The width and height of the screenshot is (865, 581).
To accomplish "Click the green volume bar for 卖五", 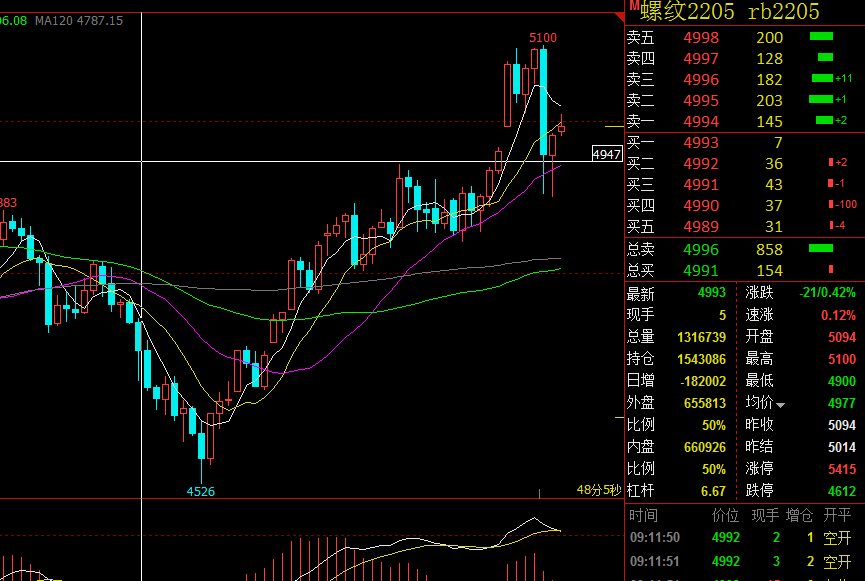I will tap(821, 36).
